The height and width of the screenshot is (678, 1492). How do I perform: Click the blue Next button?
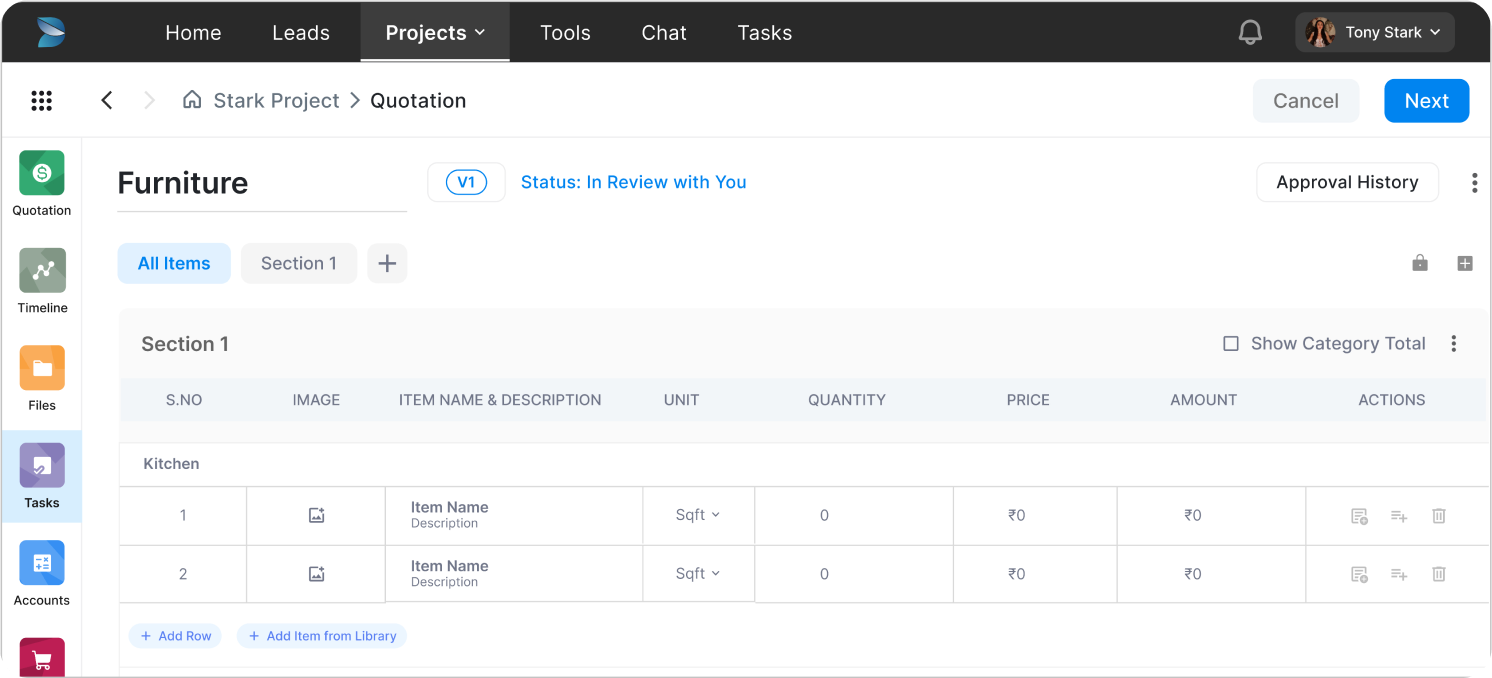(x=1426, y=101)
